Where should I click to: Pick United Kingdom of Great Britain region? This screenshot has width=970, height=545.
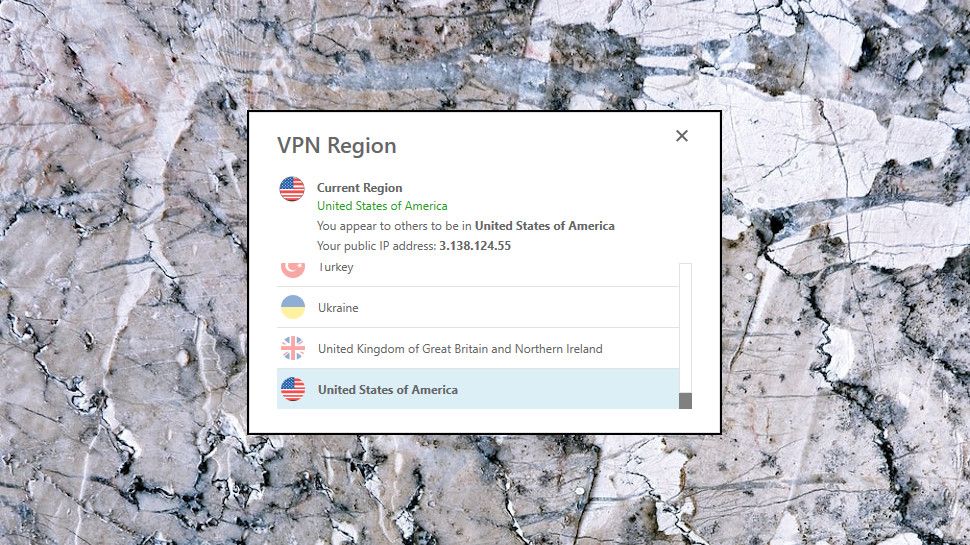478,348
